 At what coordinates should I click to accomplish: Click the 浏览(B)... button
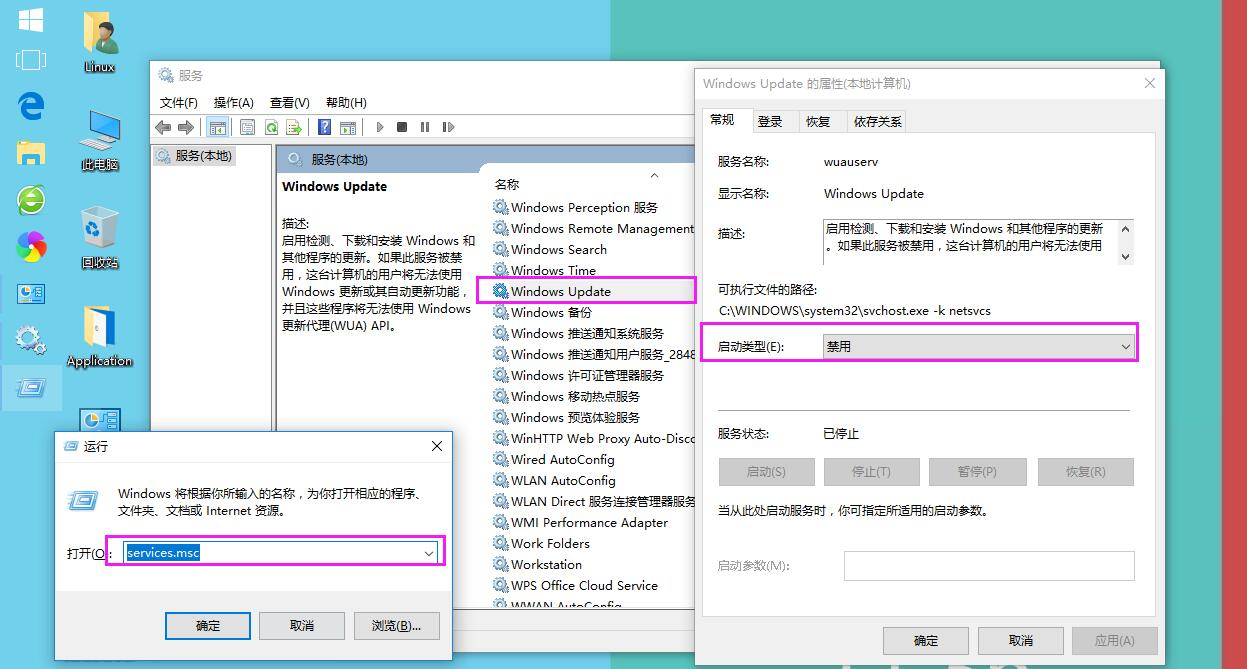[x=396, y=625]
